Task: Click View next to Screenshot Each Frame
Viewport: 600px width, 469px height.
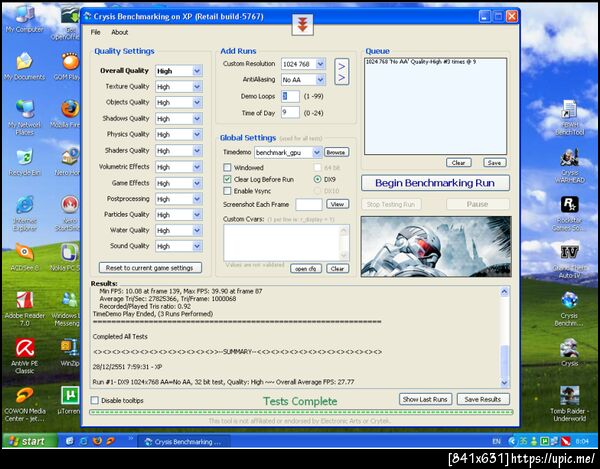Action: click(338, 204)
